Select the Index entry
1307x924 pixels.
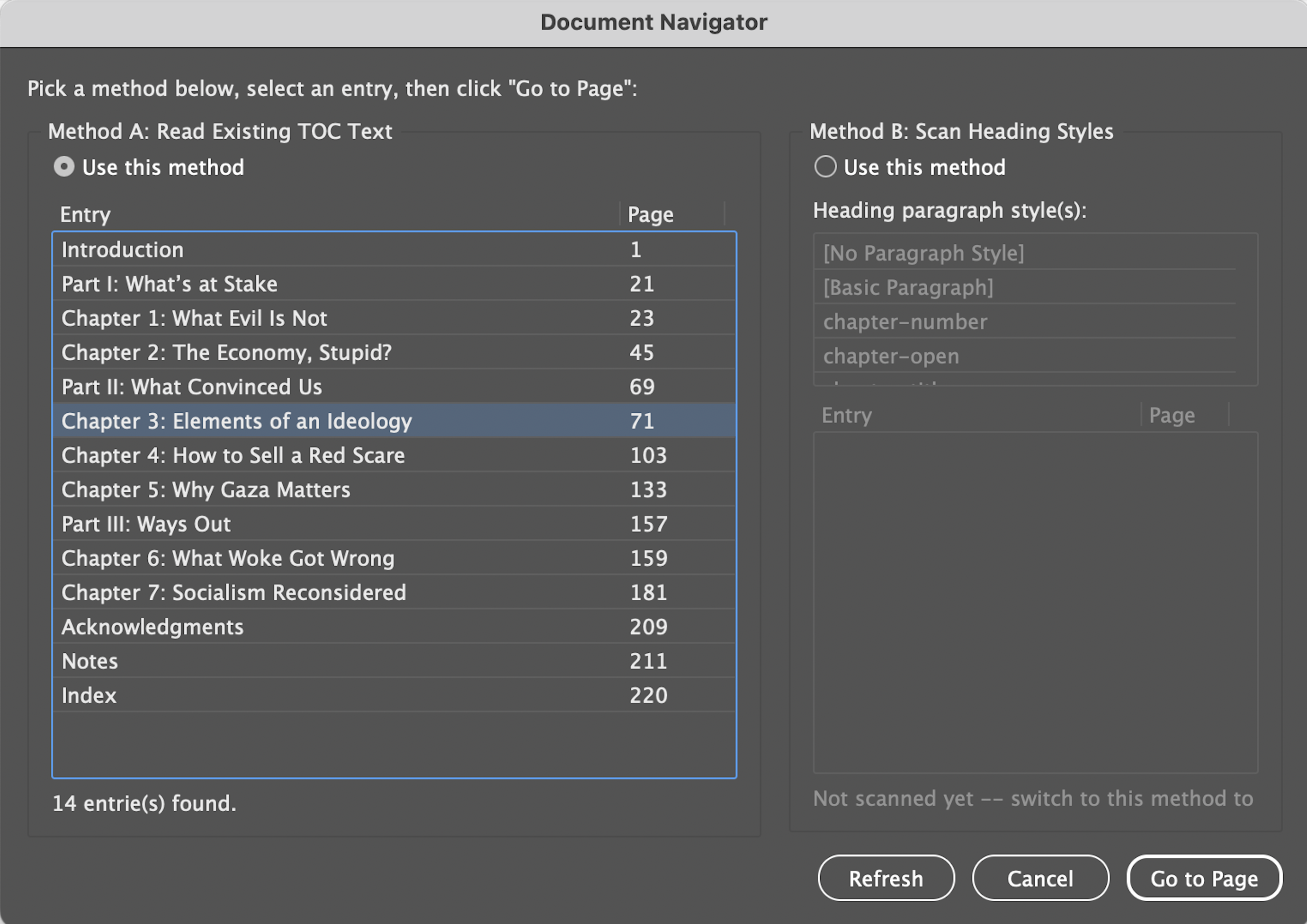pos(394,695)
